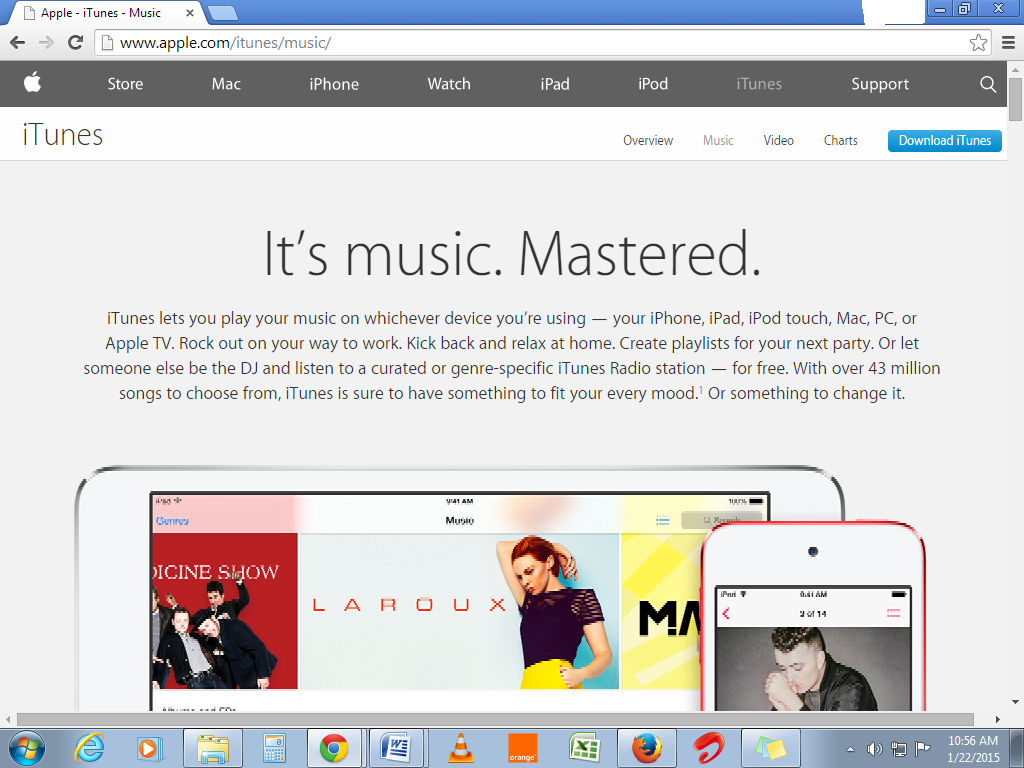1024x768 pixels.
Task: Open the Calculator from the taskbar
Action: 274,748
